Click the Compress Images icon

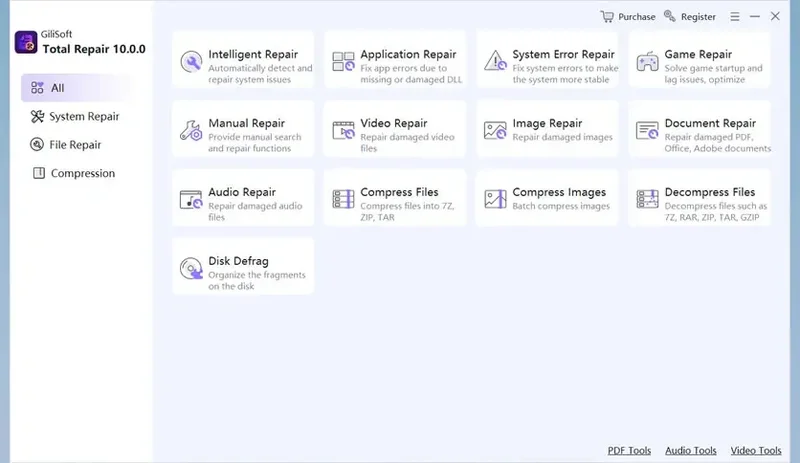495,199
